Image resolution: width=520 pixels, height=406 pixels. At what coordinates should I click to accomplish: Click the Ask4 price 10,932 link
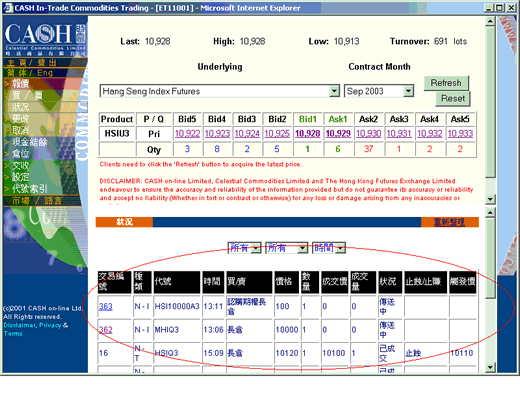(430, 134)
